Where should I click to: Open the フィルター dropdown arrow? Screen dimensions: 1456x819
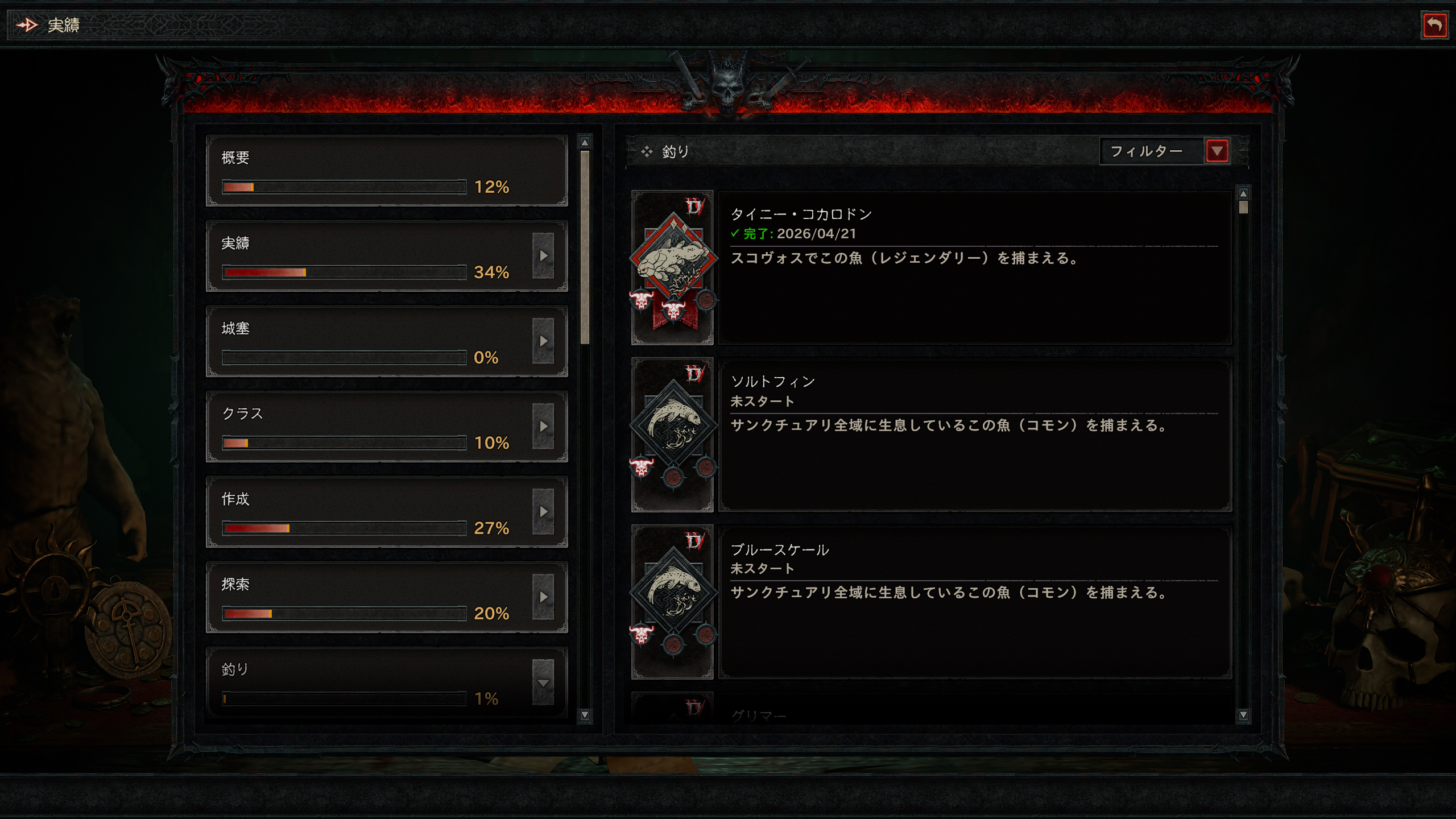coord(1217,151)
